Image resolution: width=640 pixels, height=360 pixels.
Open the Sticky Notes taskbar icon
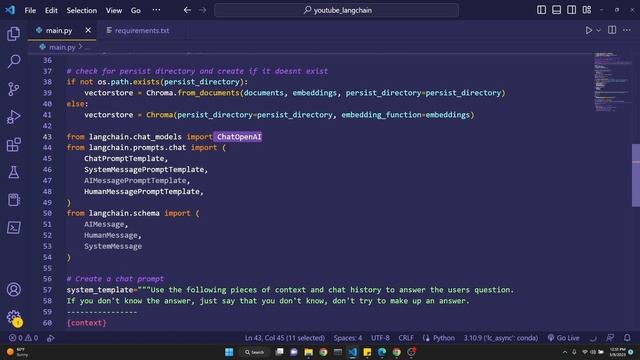click(x=367, y=352)
